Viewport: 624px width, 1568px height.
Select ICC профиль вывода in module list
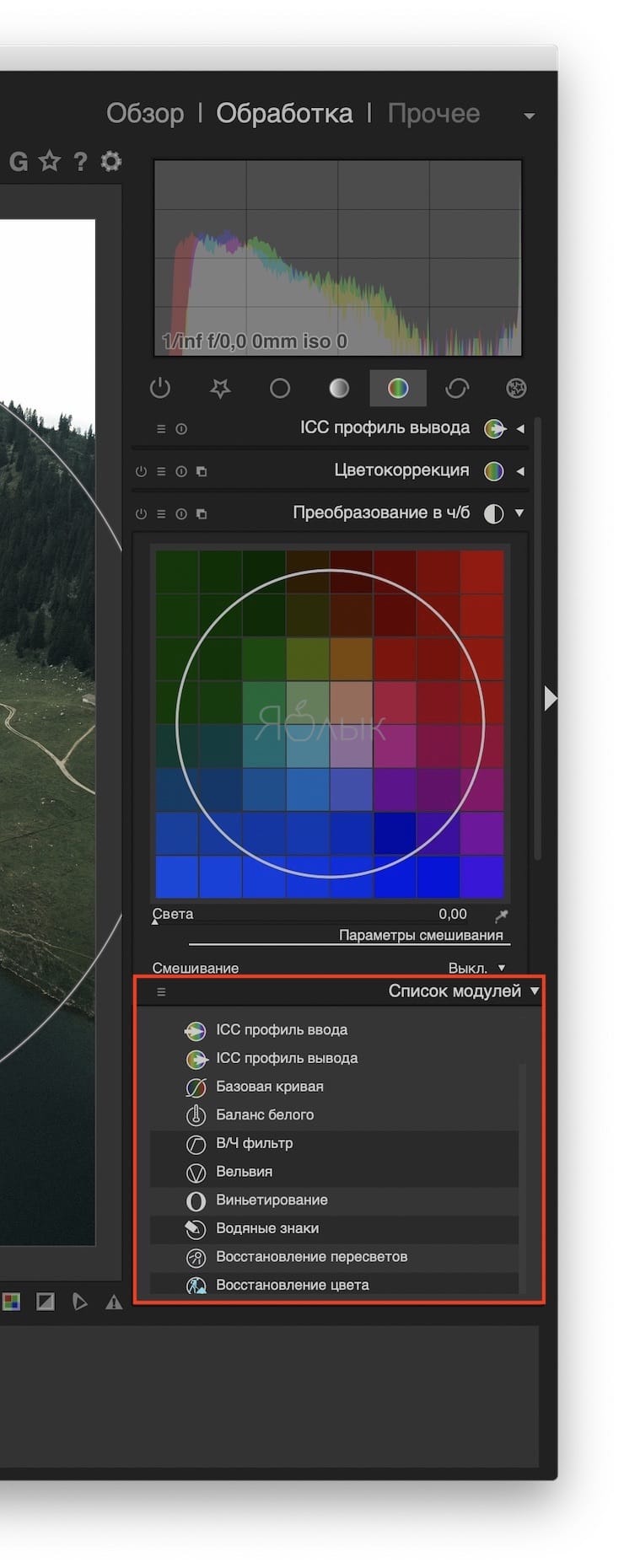point(334,1059)
